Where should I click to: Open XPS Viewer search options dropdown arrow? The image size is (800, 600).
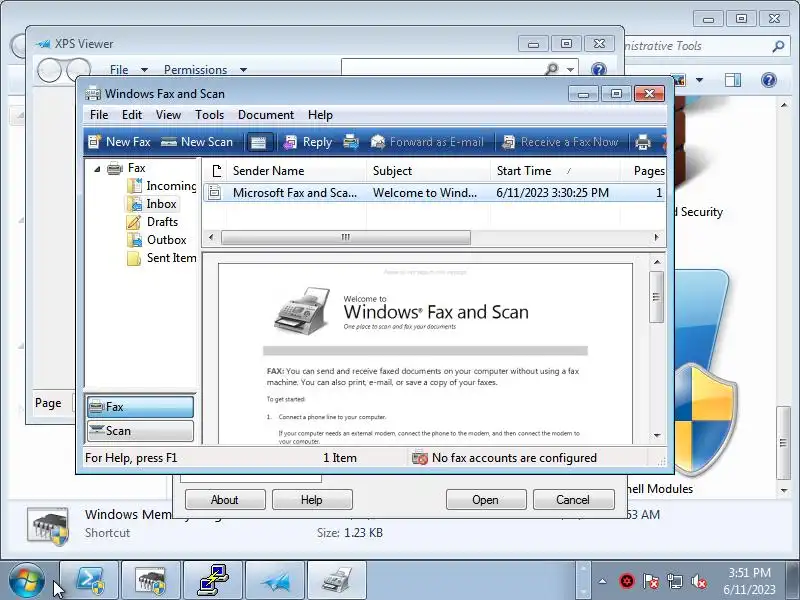(570, 69)
